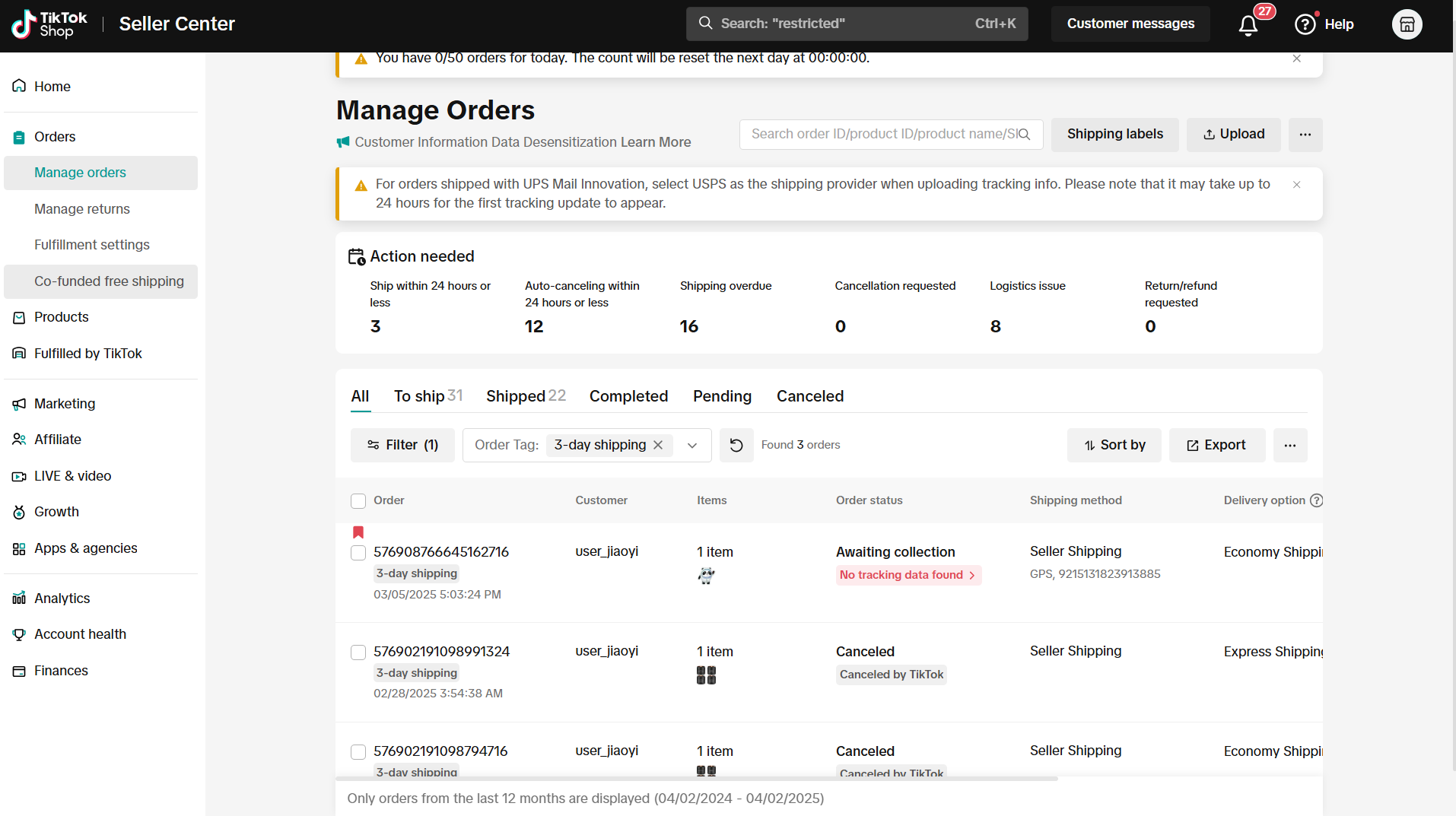The height and width of the screenshot is (816, 1456).
Task: Open the Sort by dropdown
Action: click(1114, 445)
